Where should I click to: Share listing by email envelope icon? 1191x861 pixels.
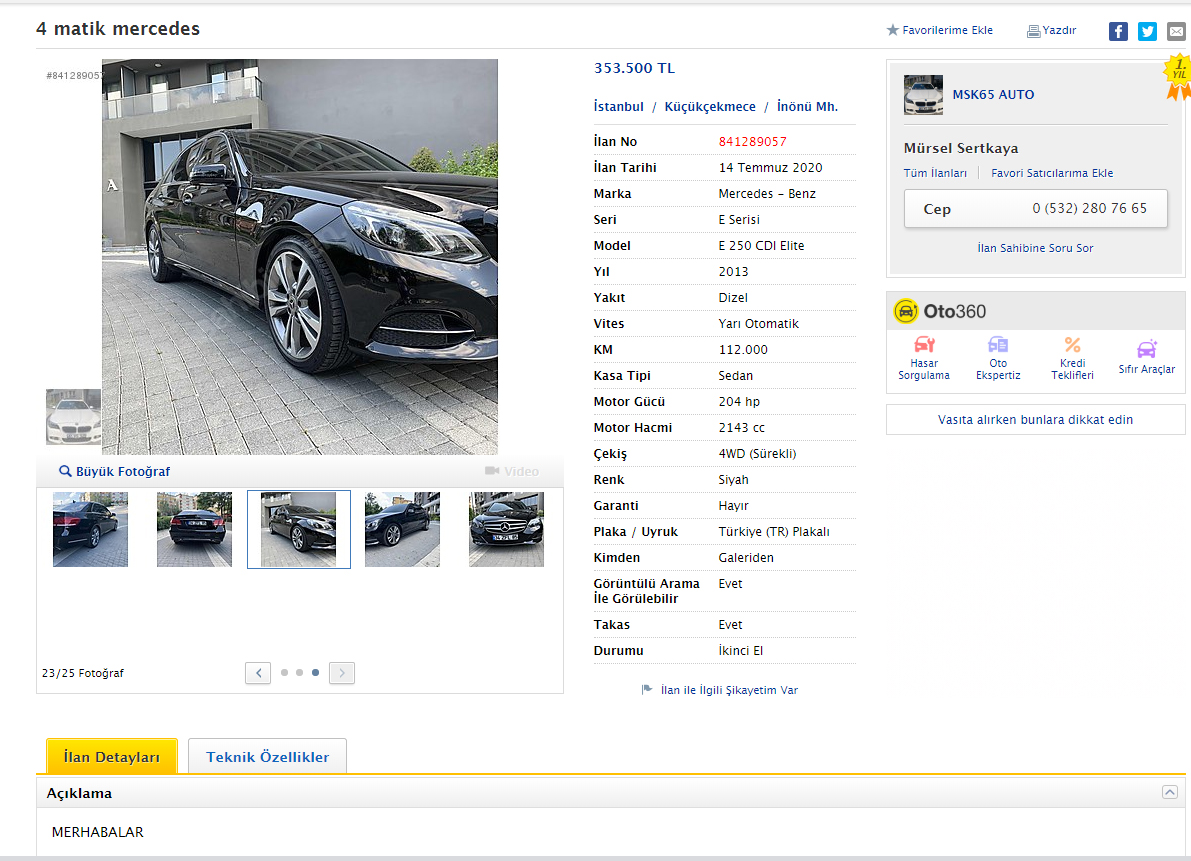[x=1176, y=31]
